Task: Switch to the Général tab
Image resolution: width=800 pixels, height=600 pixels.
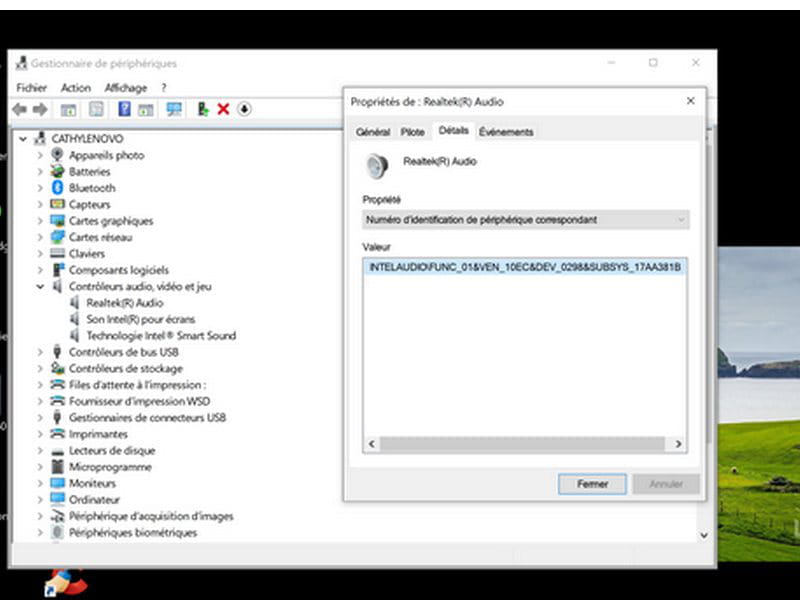Action: point(372,132)
